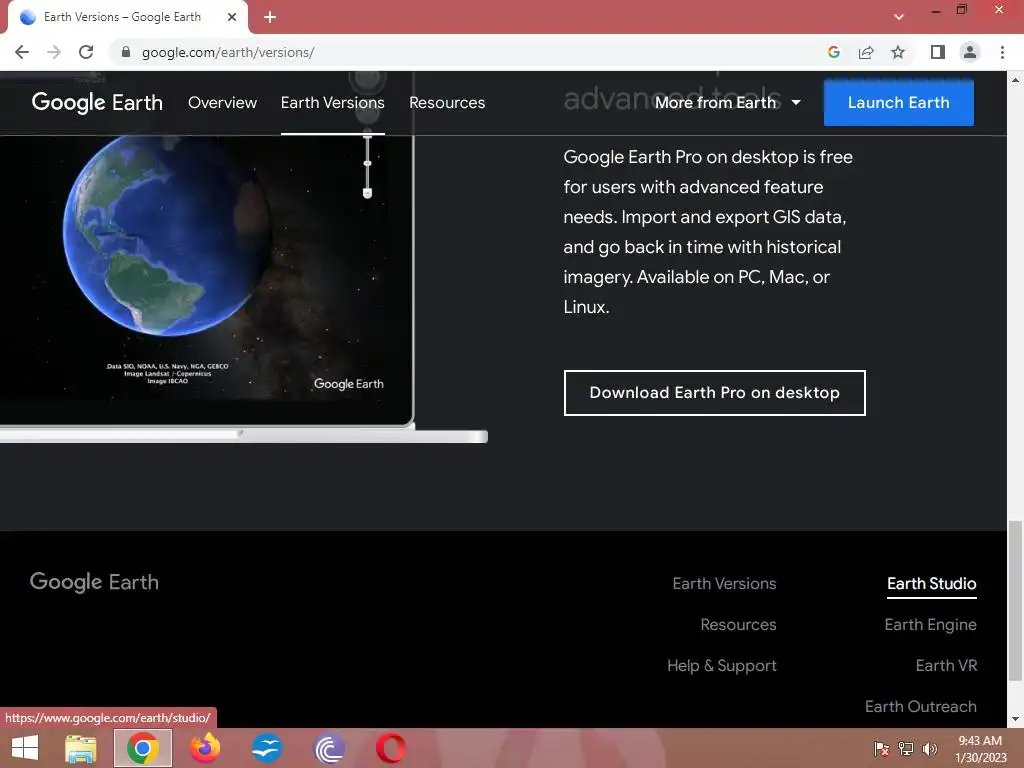Open Earth Studio footer link
The image size is (1024, 768).
pyautogui.click(x=931, y=583)
